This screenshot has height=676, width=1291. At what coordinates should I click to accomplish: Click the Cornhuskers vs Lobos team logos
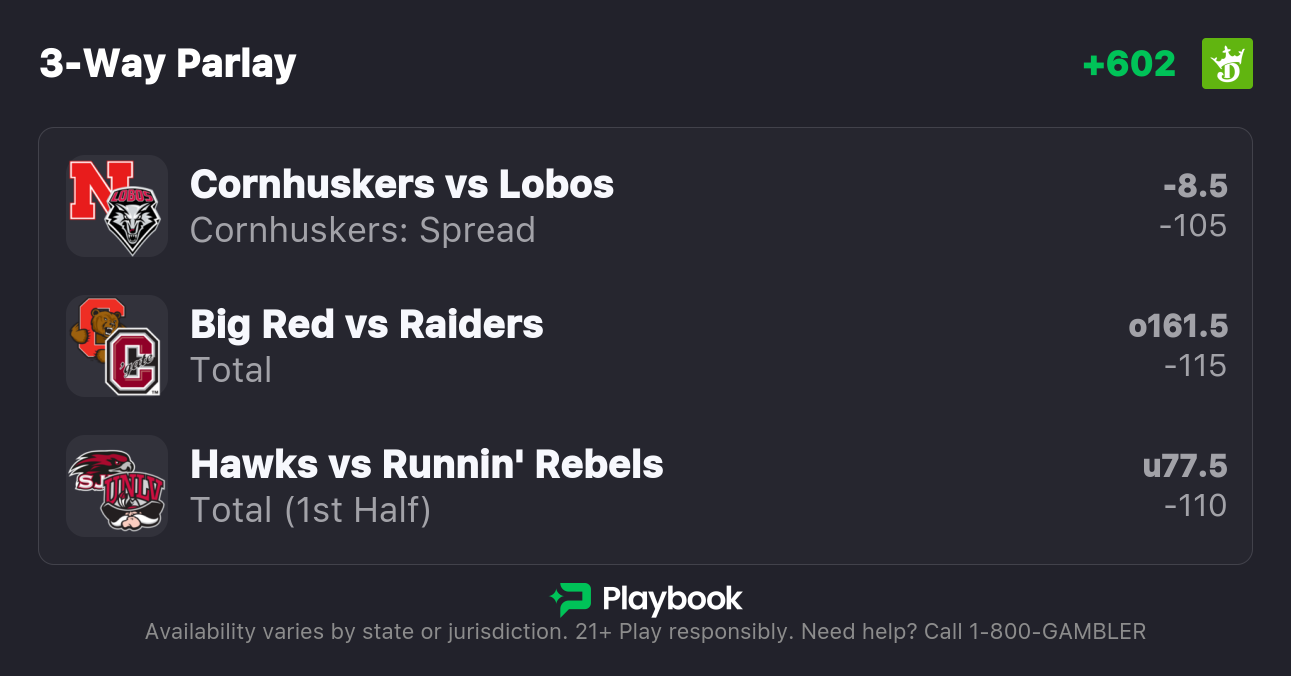coord(117,206)
